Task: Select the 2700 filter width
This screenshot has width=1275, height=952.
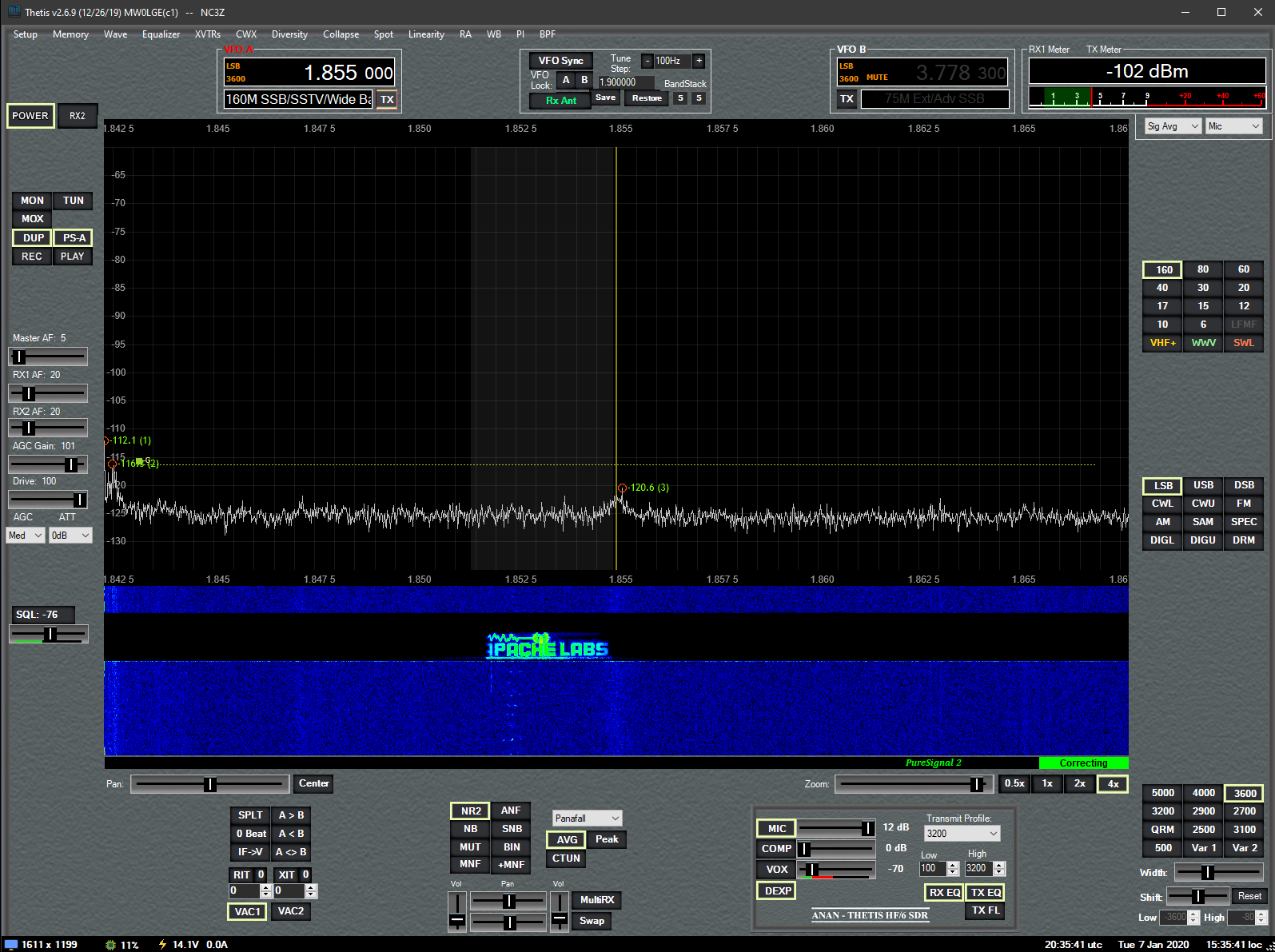Action: (1245, 812)
